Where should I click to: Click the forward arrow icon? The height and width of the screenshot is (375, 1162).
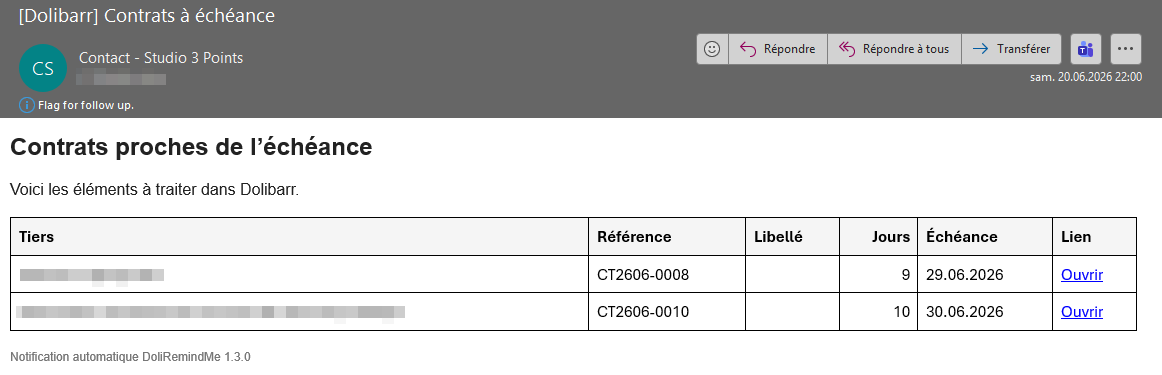(980, 49)
